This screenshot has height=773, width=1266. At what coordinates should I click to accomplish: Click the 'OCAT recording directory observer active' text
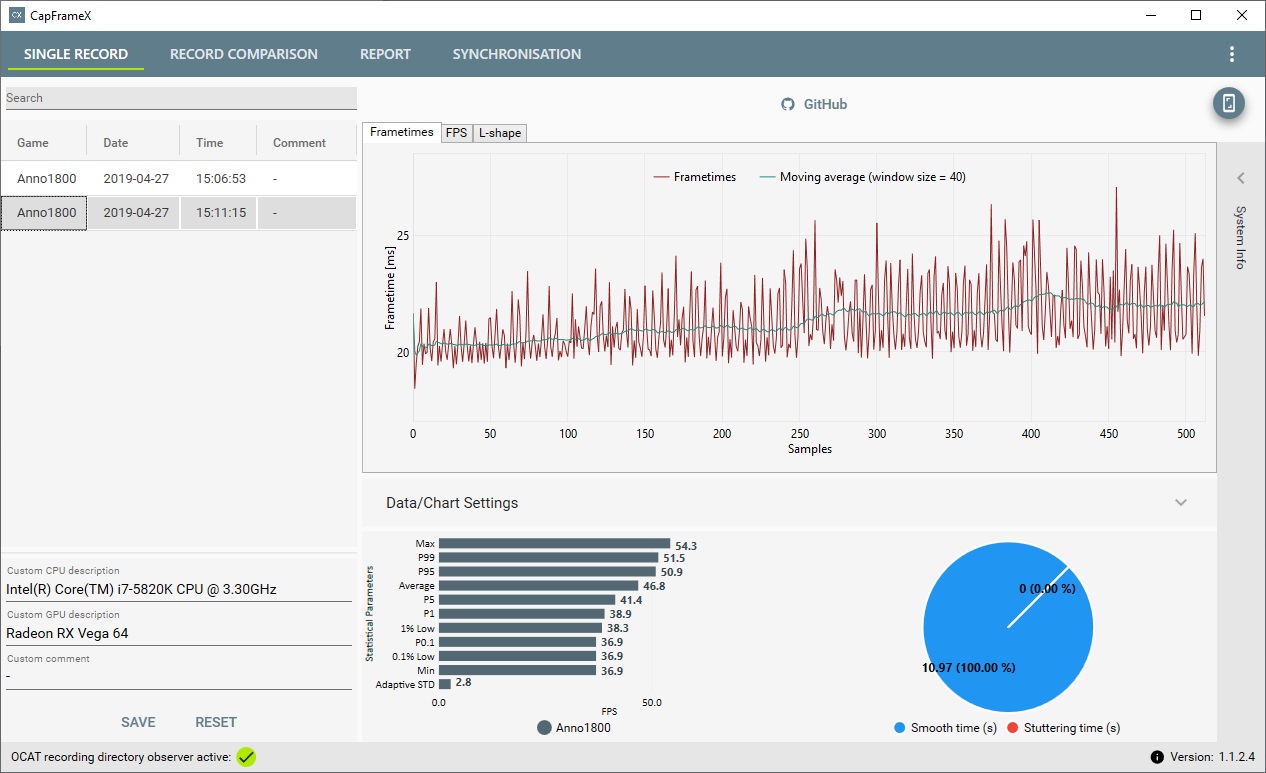[x=120, y=757]
